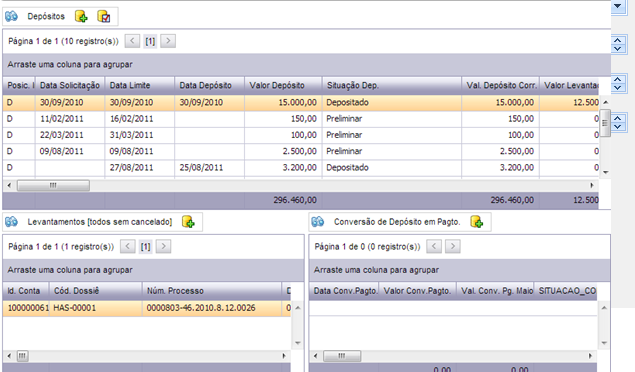Click process number 0000803-46.2010.8.12.0026

tap(212, 308)
